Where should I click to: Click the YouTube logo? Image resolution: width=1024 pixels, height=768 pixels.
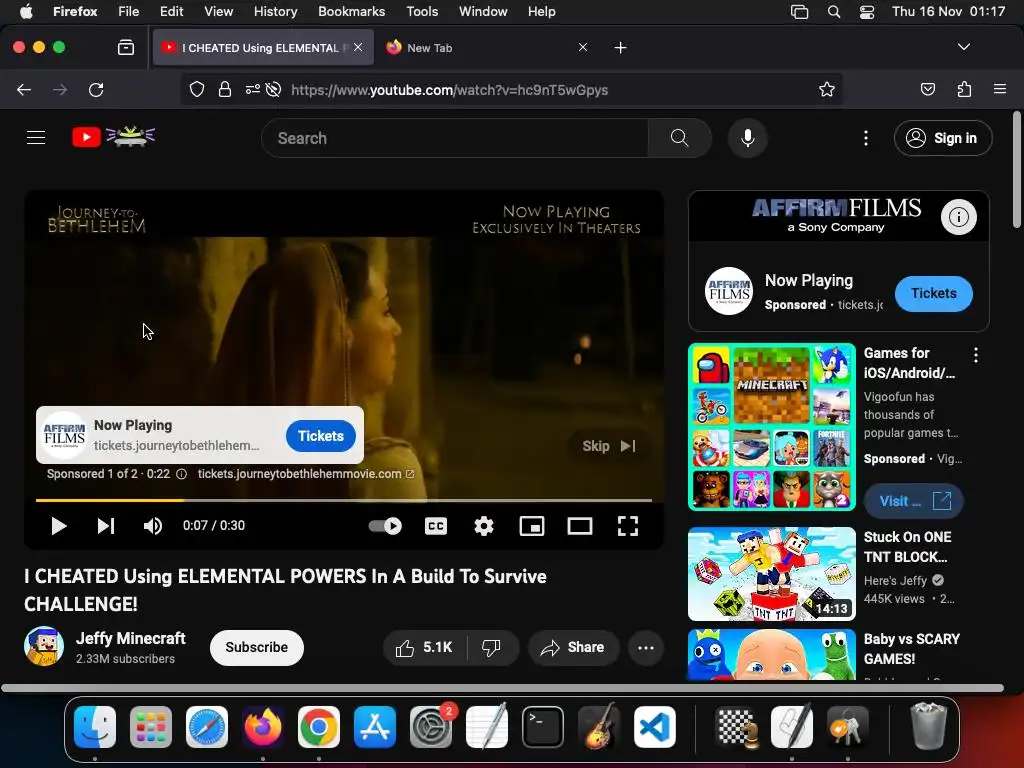tap(114, 136)
